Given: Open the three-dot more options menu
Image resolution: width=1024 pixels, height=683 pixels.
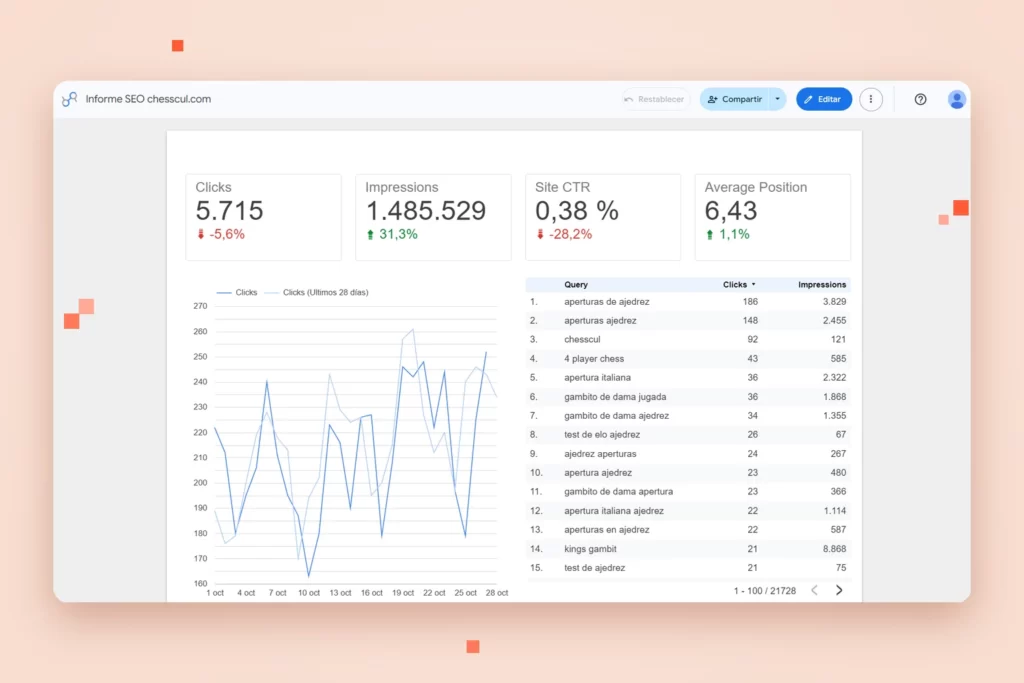Looking at the screenshot, I should 871,99.
